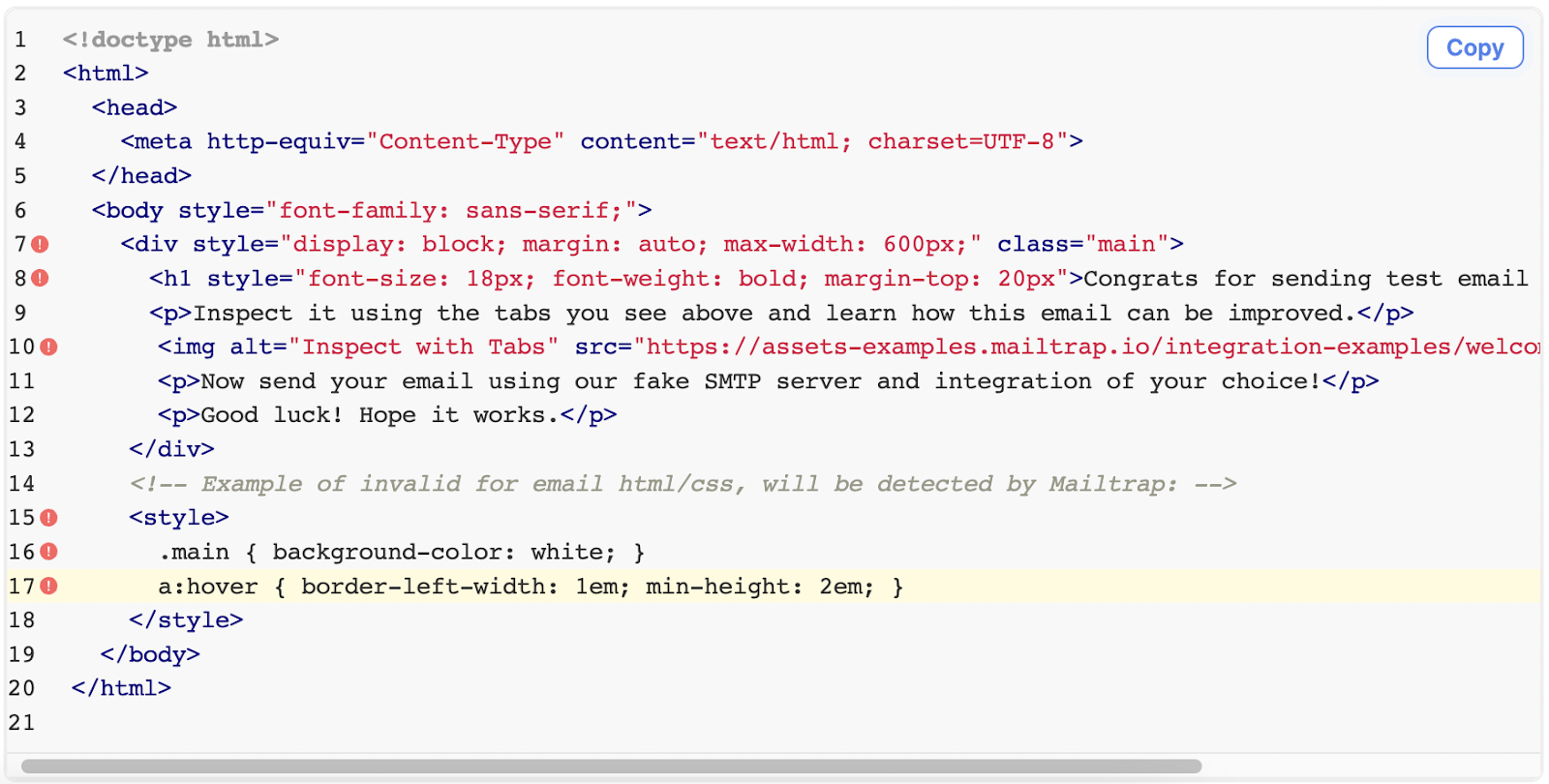Click the ".main { background-color: white; }" rule
This screenshot has width=1549, height=784.
[402, 552]
